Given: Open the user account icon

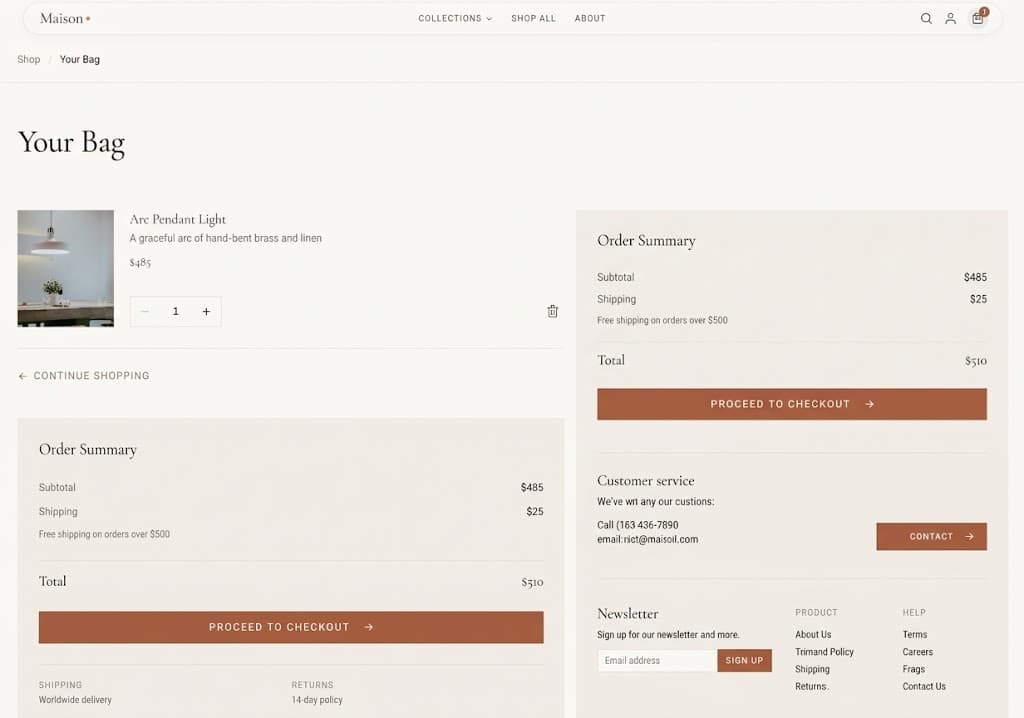Looking at the screenshot, I should (x=950, y=18).
